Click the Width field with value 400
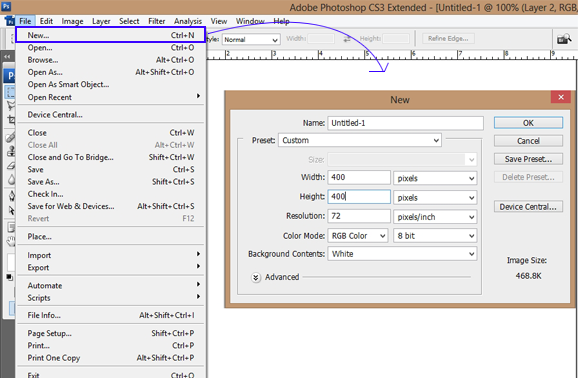The height and width of the screenshot is (378, 578). (x=359, y=177)
